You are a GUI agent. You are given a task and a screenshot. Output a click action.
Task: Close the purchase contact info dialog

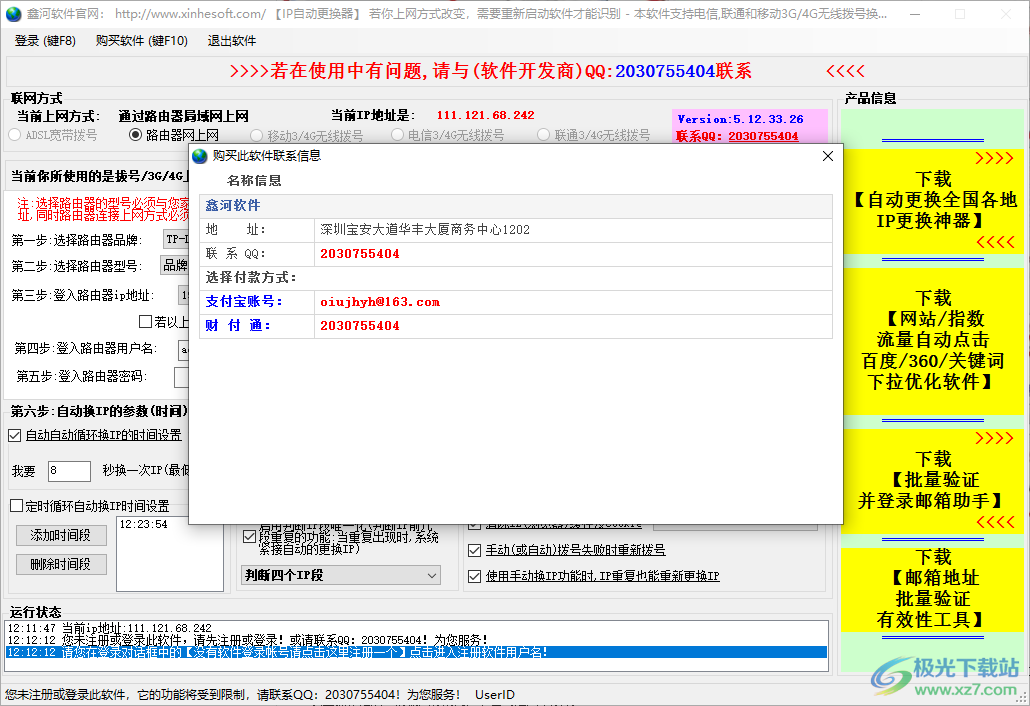click(x=828, y=156)
